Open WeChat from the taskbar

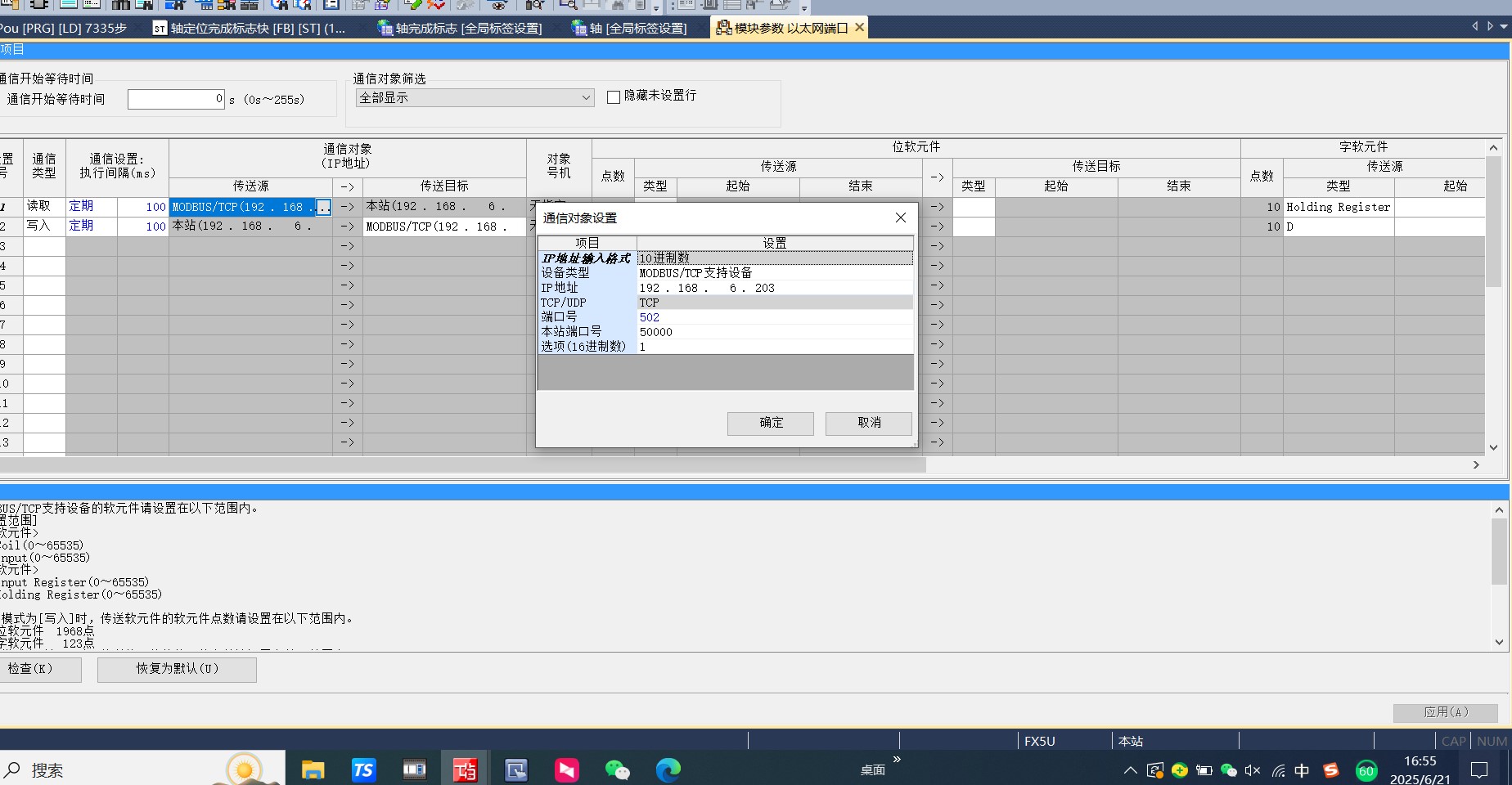tap(617, 769)
